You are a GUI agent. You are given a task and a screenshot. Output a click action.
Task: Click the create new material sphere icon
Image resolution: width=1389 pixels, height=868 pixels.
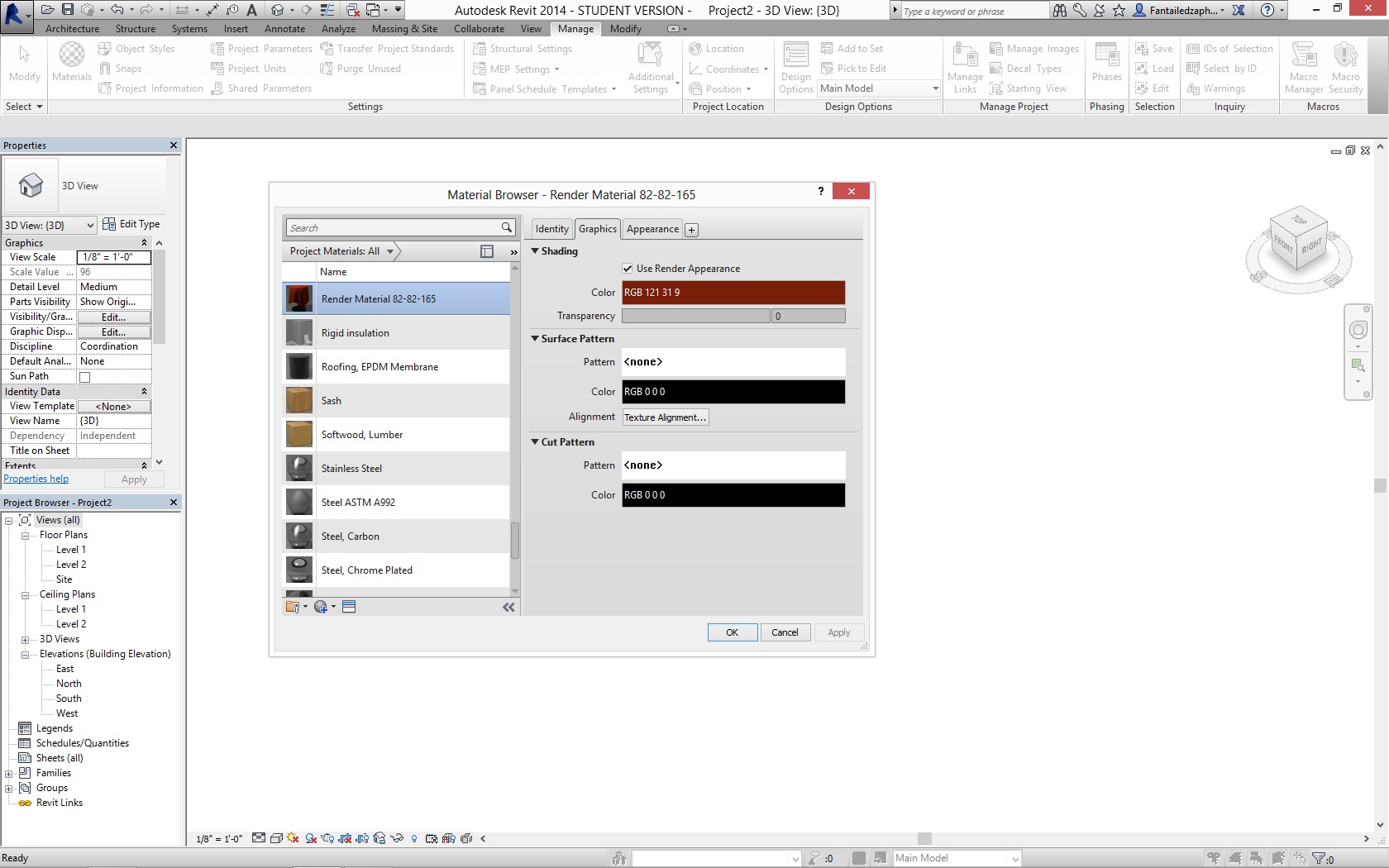click(321, 607)
